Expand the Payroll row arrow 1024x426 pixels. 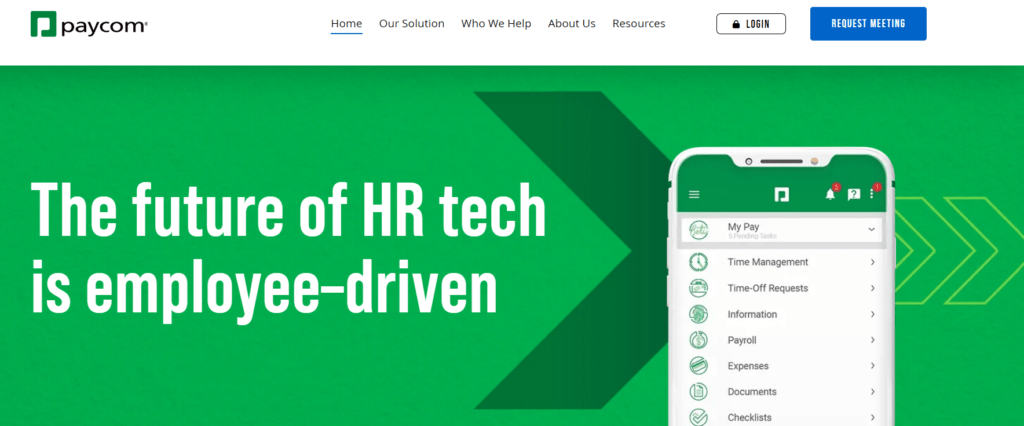(x=872, y=340)
